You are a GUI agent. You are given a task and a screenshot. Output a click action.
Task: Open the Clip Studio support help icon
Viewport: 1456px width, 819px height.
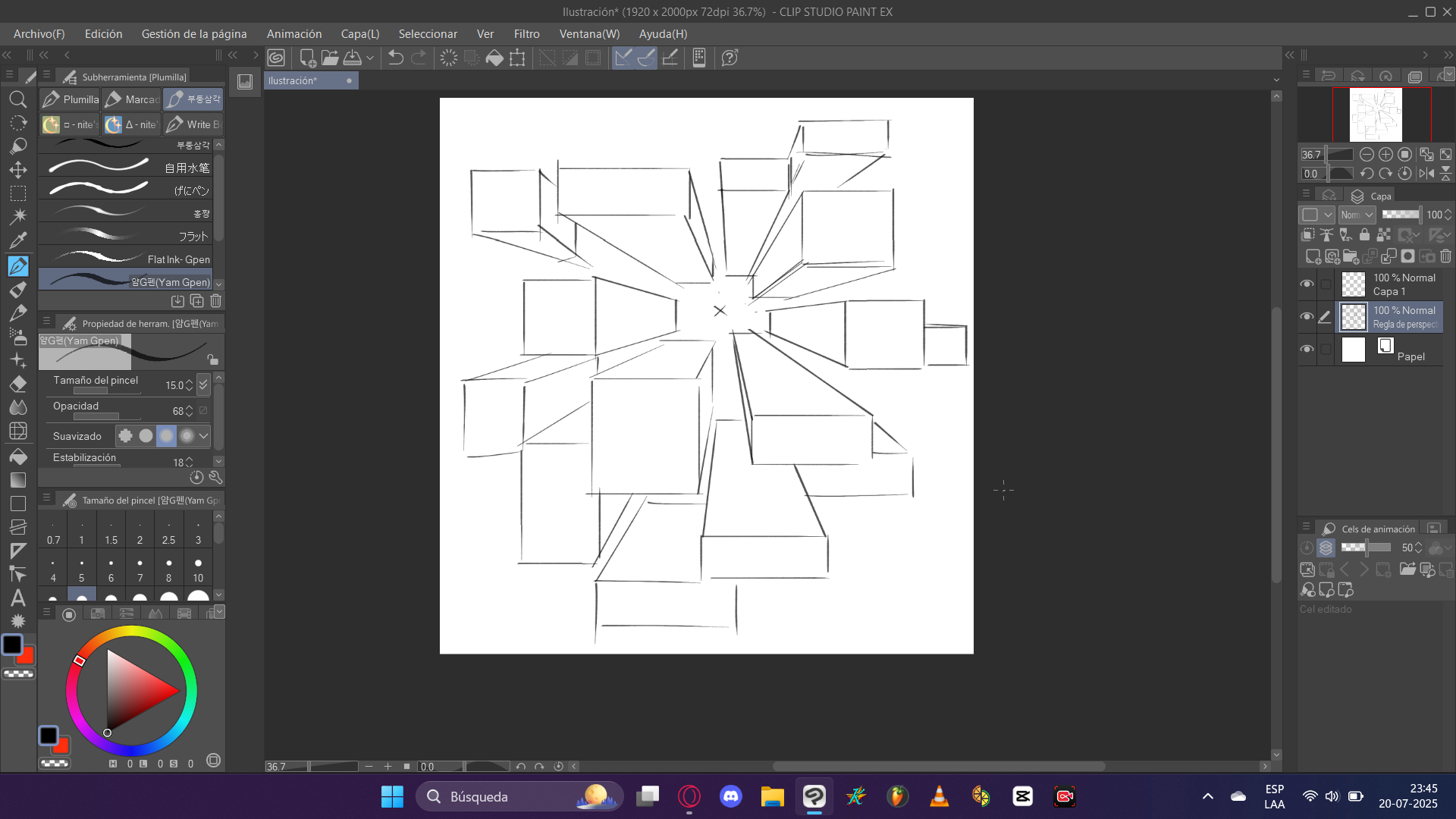tap(730, 58)
